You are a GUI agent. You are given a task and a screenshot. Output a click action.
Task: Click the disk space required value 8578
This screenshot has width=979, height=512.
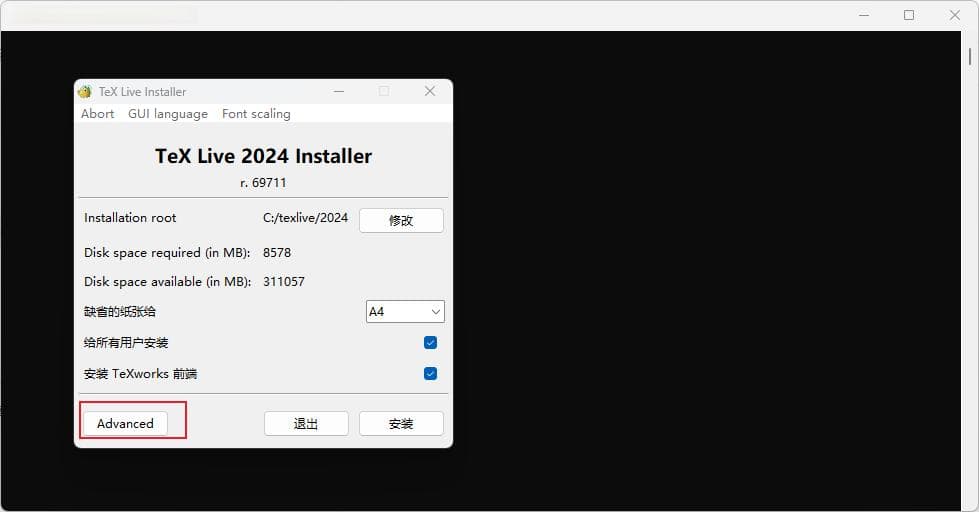click(x=277, y=253)
